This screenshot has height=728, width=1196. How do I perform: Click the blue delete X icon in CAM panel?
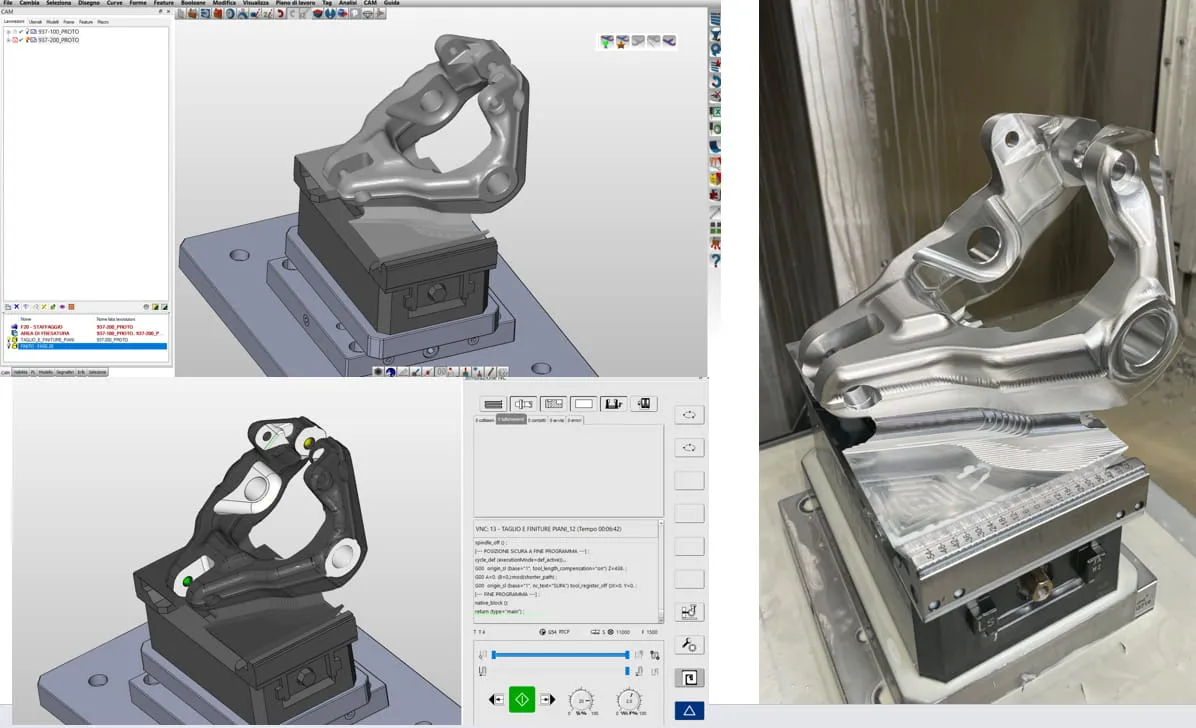coord(17,307)
